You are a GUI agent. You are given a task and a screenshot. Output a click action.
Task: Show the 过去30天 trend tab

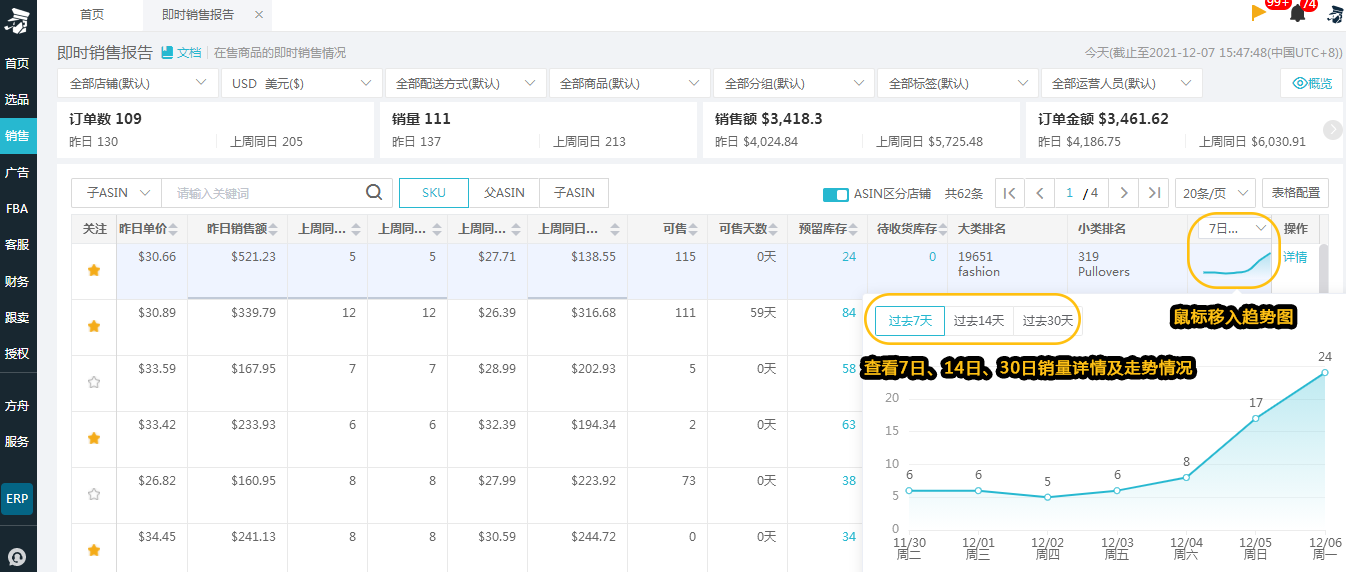1047,321
